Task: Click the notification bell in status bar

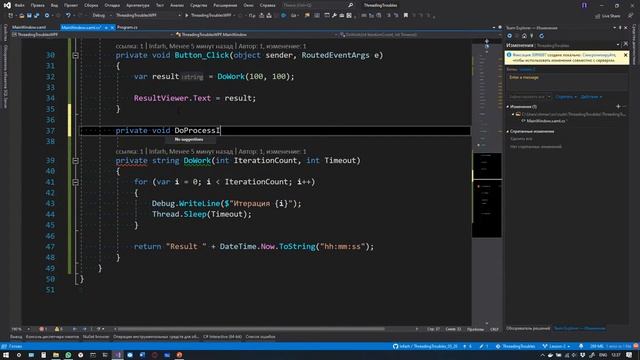Action: pyautogui.click(x=581, y=346)
